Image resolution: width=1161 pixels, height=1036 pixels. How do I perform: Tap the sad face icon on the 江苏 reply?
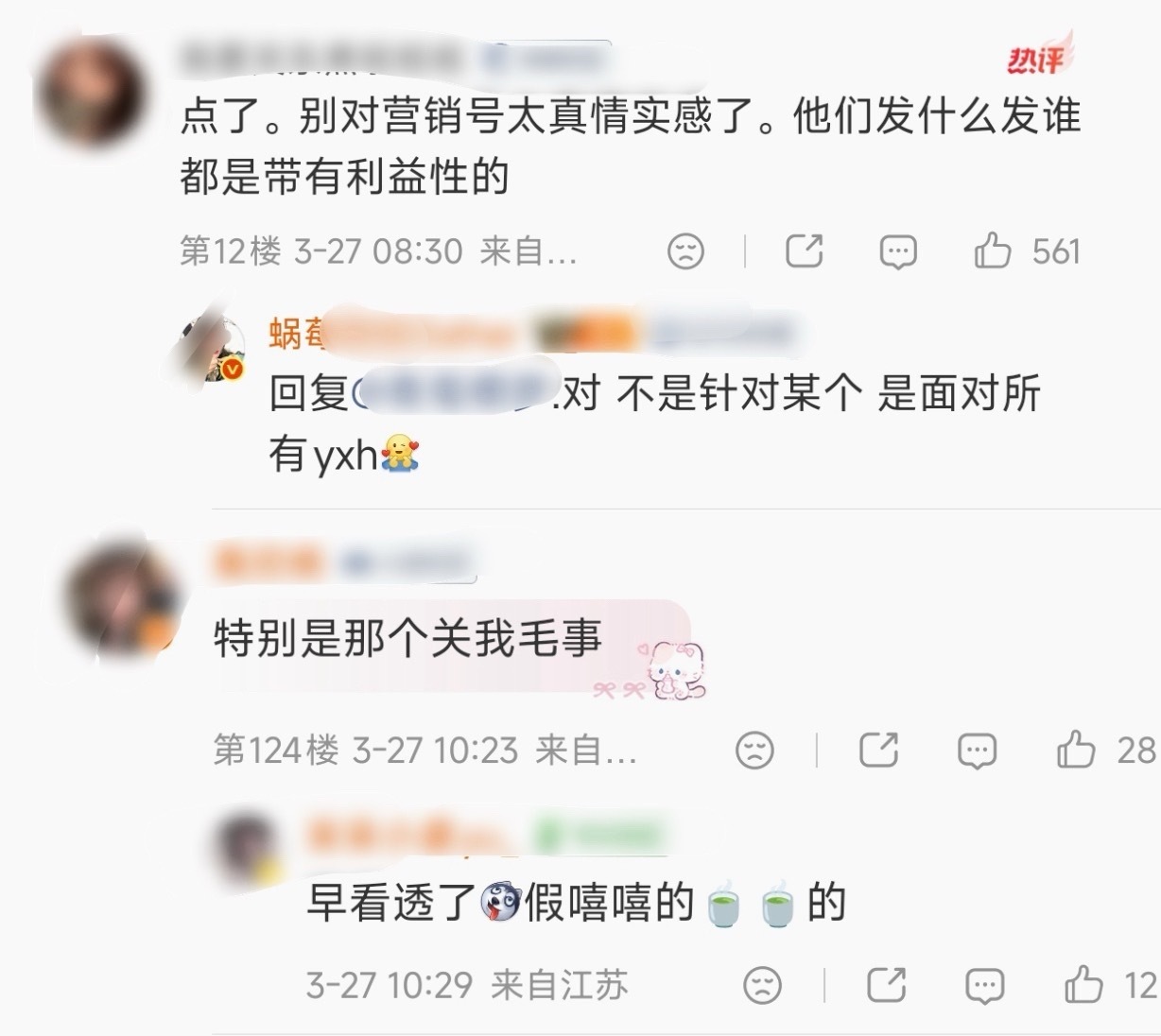coord(763,985)
